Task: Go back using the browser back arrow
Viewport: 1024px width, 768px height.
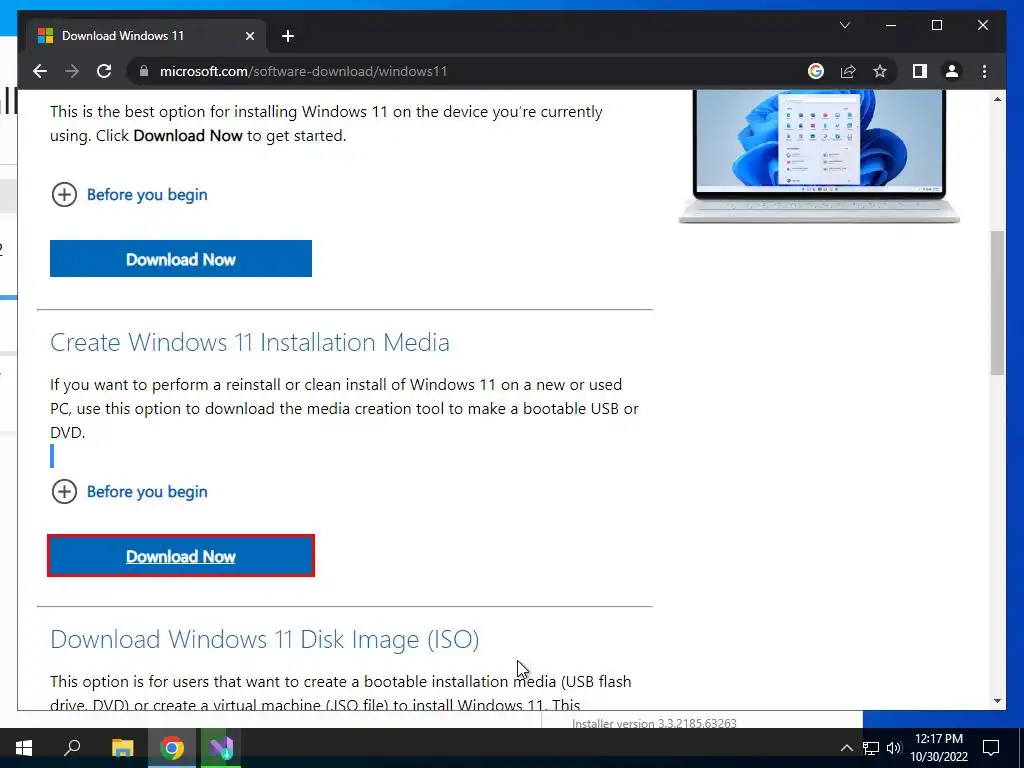Action: (x=40, y=71)
